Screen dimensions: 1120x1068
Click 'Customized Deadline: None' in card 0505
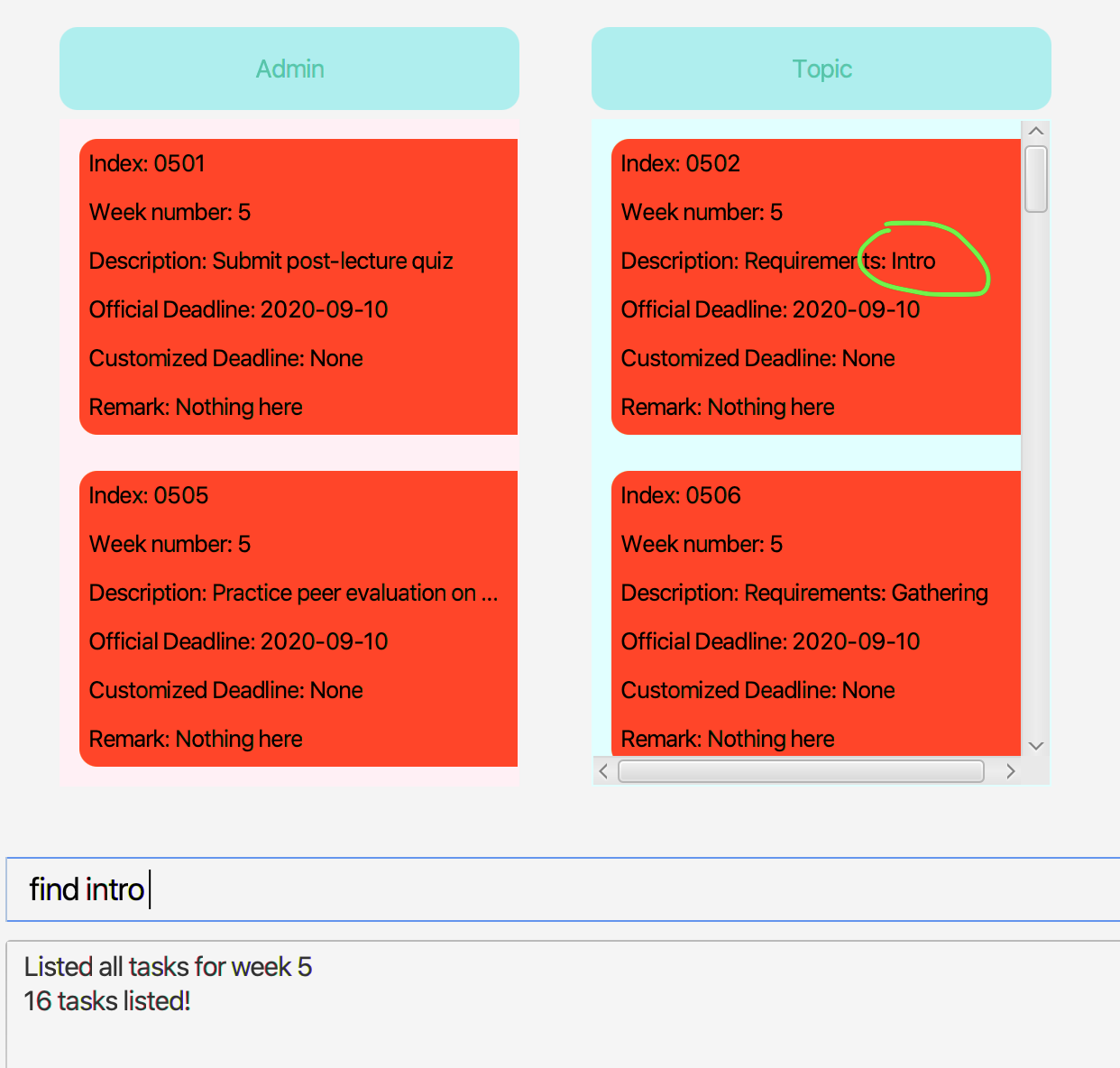pos(225,690)
